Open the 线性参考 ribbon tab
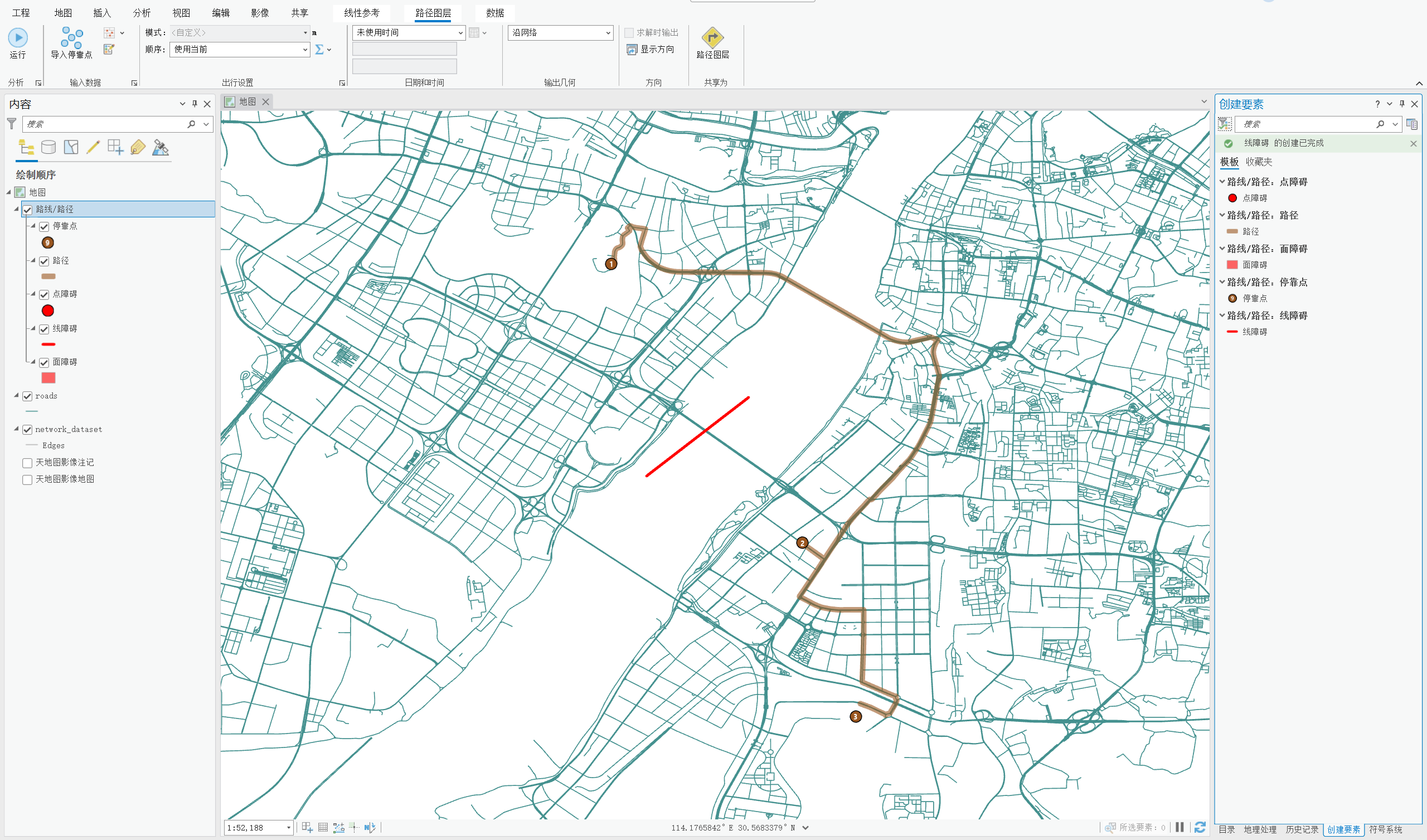This screenshot has width=1427, height=840. click(362, 13)
